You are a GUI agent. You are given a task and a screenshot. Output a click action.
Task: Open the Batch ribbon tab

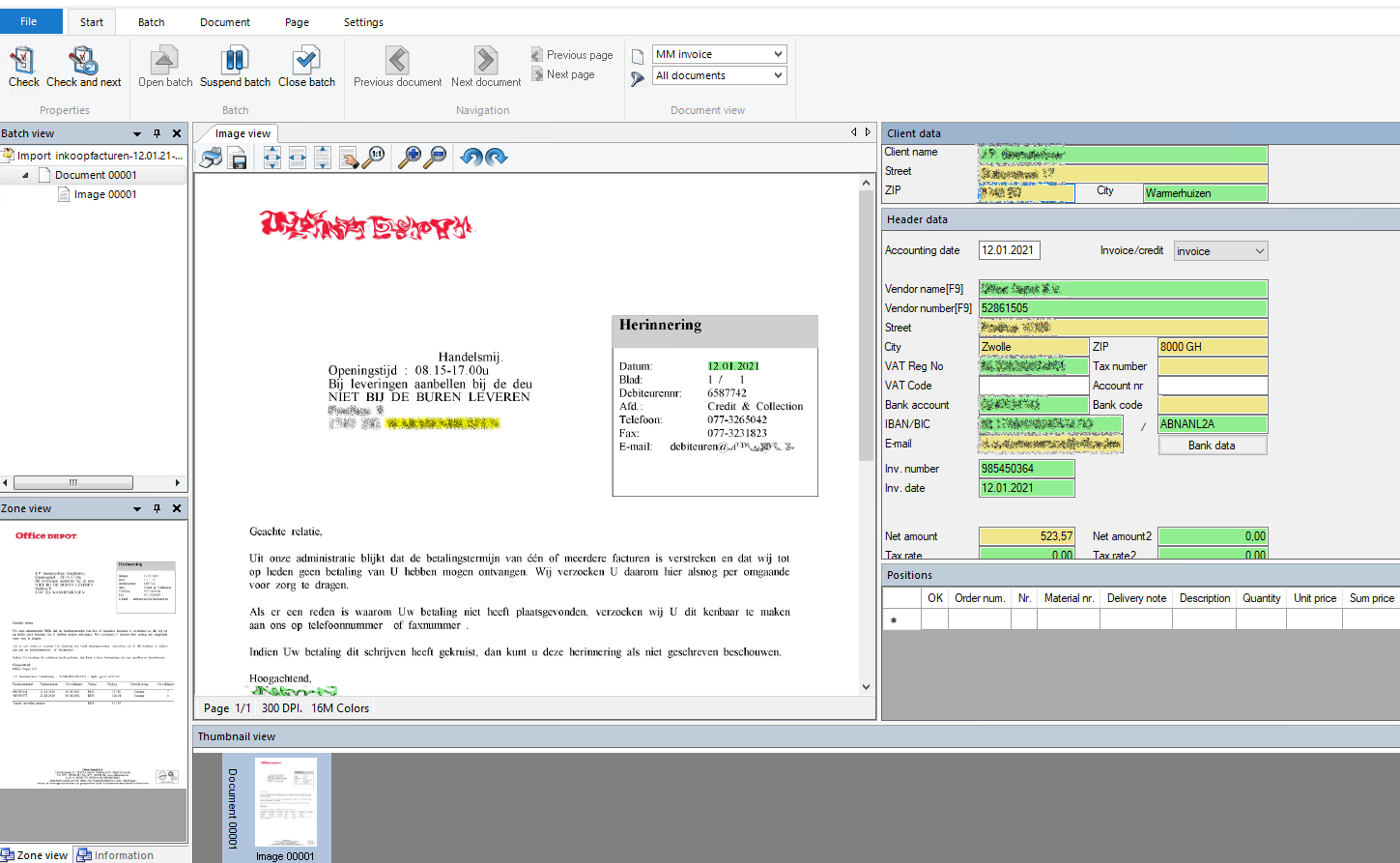pyautogui.click(x=151, y=22)
